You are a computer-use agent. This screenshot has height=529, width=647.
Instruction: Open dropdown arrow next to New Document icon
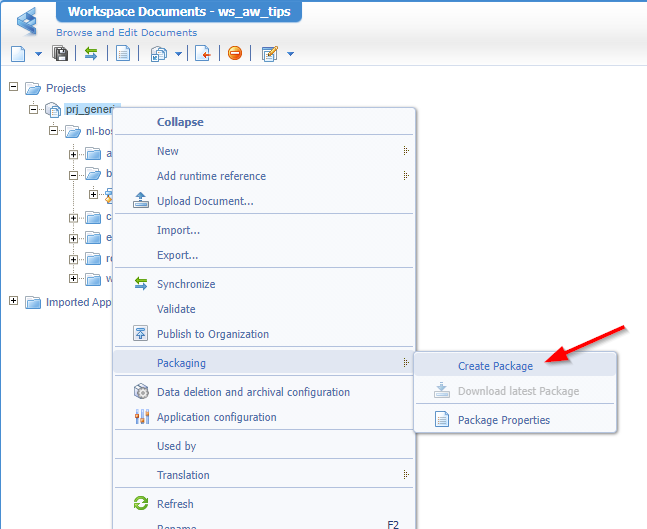coord(38,54)
